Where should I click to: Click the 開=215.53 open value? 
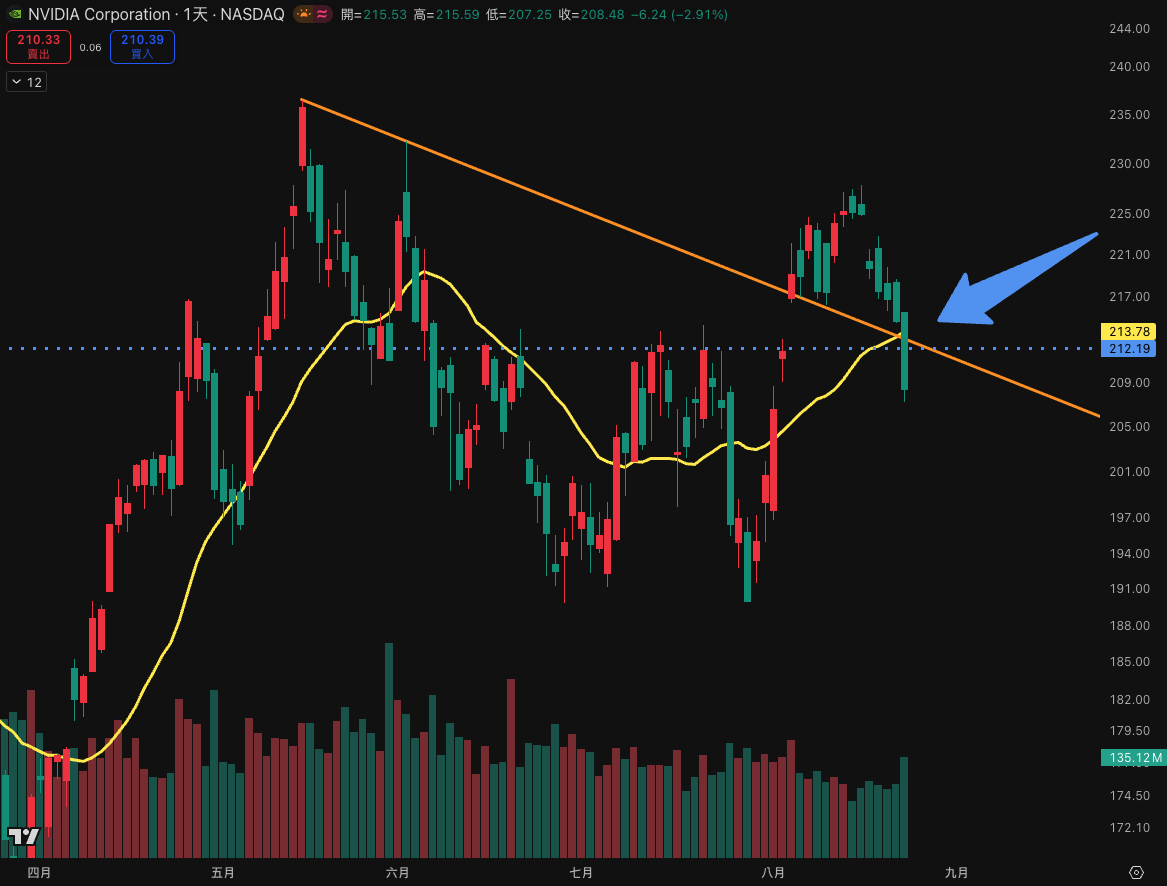pyautogui.click(x=374, y=14)
